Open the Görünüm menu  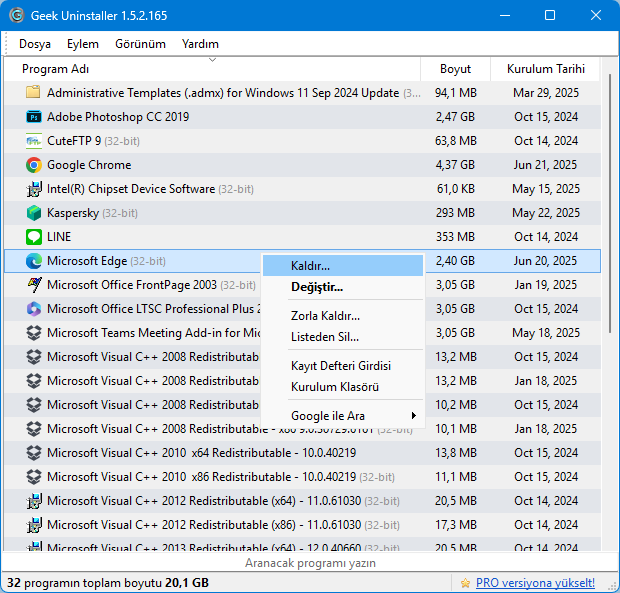pos(140,44)
